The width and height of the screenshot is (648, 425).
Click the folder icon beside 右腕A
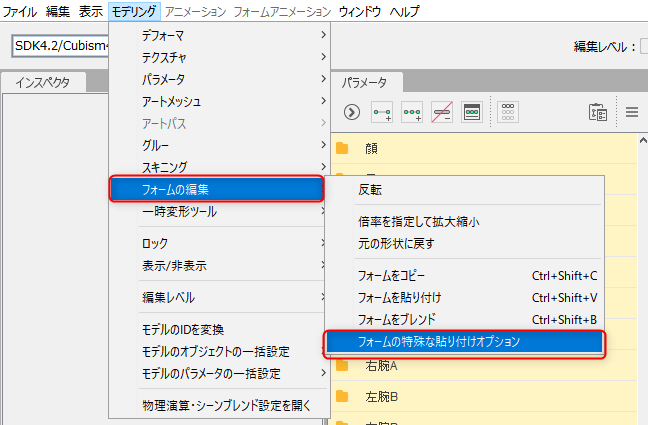coord(342,365)
